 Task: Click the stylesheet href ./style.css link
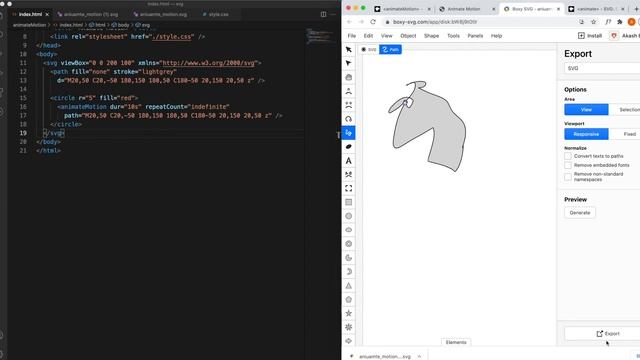coord(171,37)
